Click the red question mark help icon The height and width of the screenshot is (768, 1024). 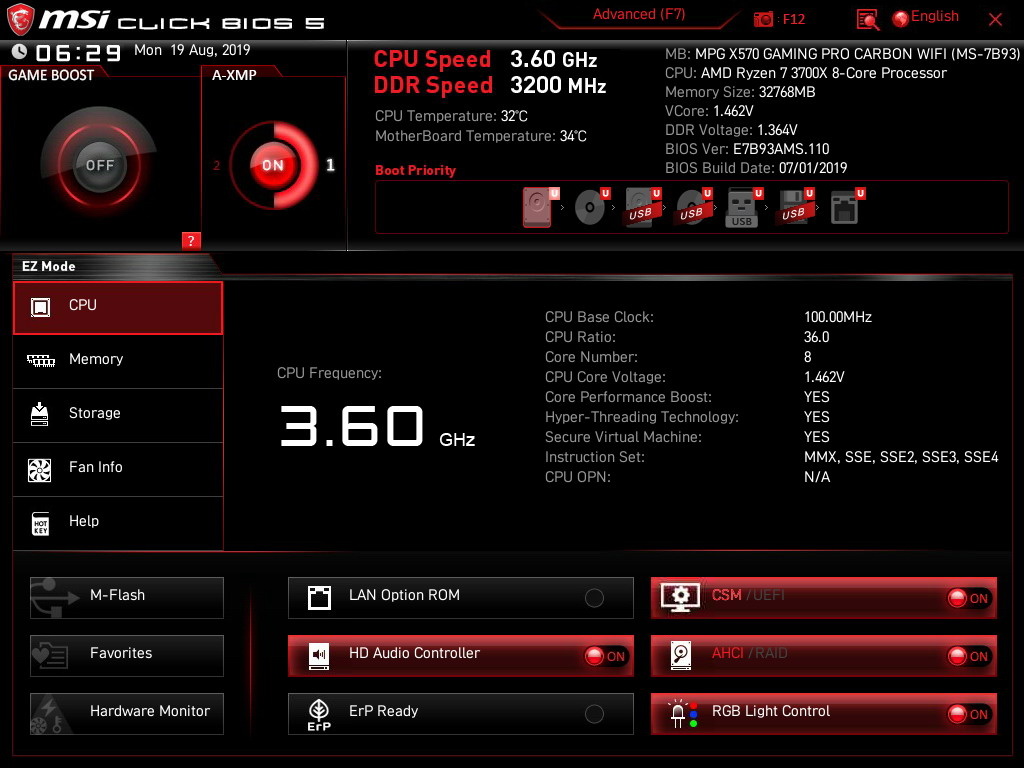pyautogui.click(x=191, y=240)
